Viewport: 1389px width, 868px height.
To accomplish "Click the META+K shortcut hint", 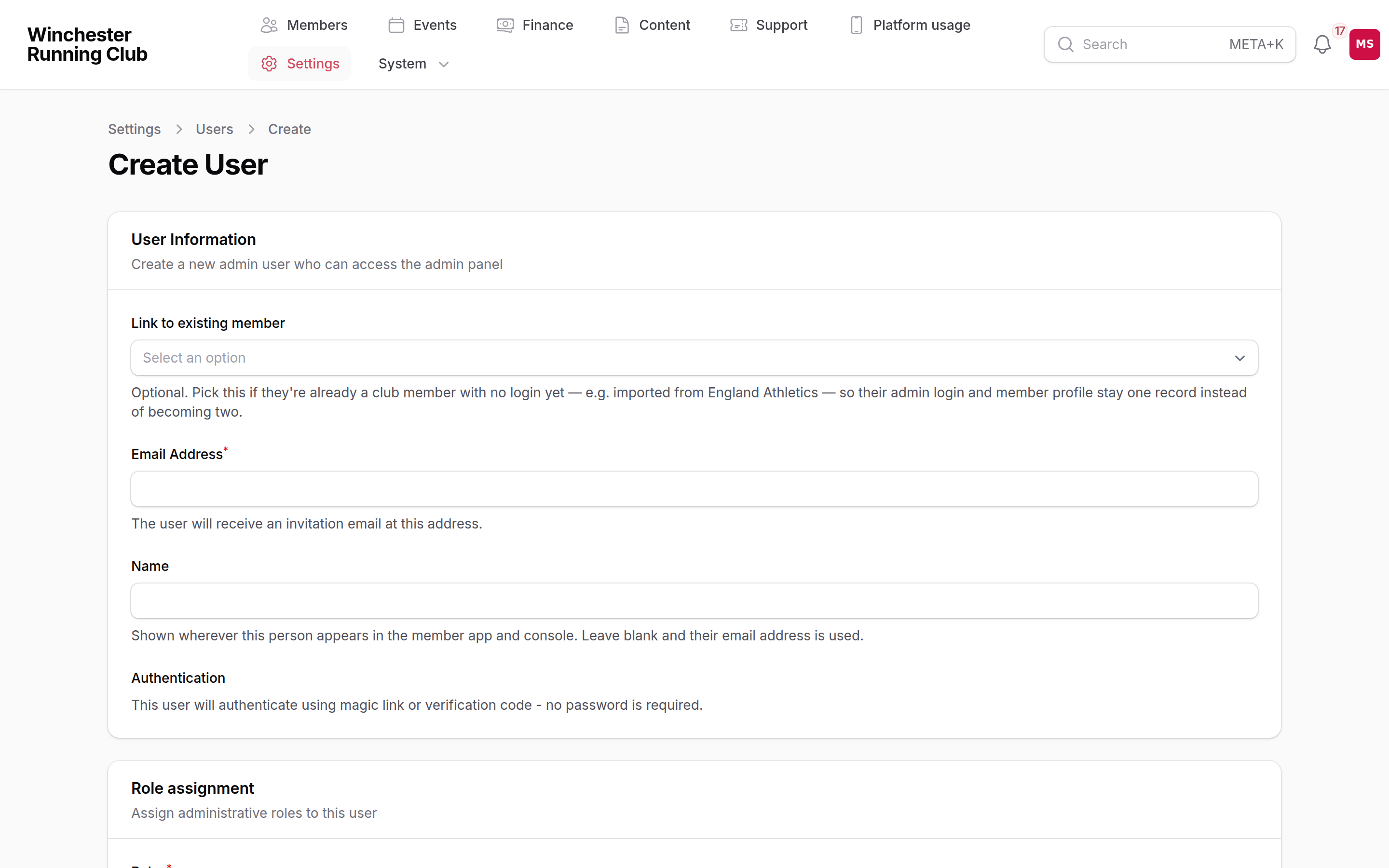I will [1256, 44].
